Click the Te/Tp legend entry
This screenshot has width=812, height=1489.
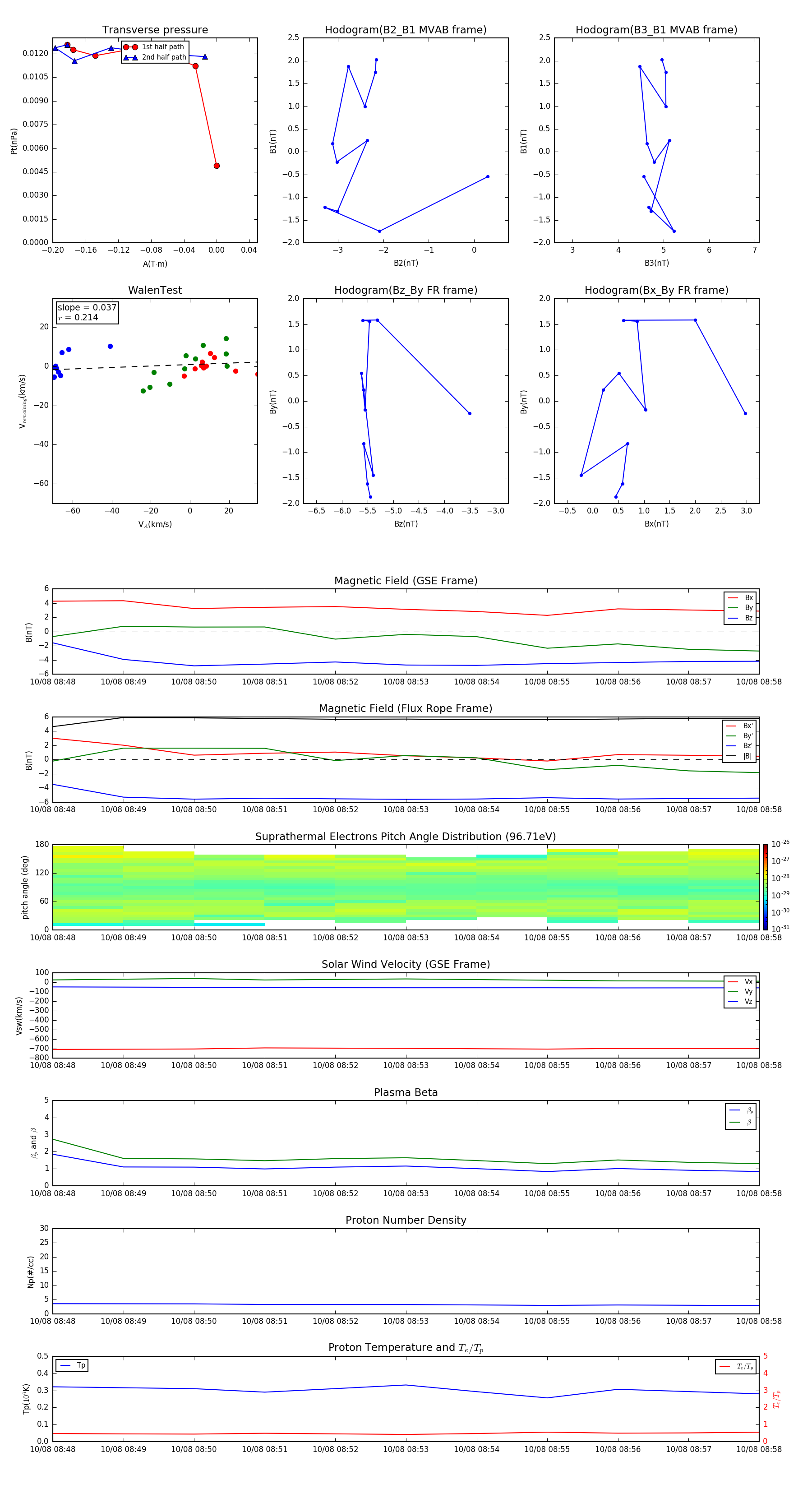point(736,1367)
